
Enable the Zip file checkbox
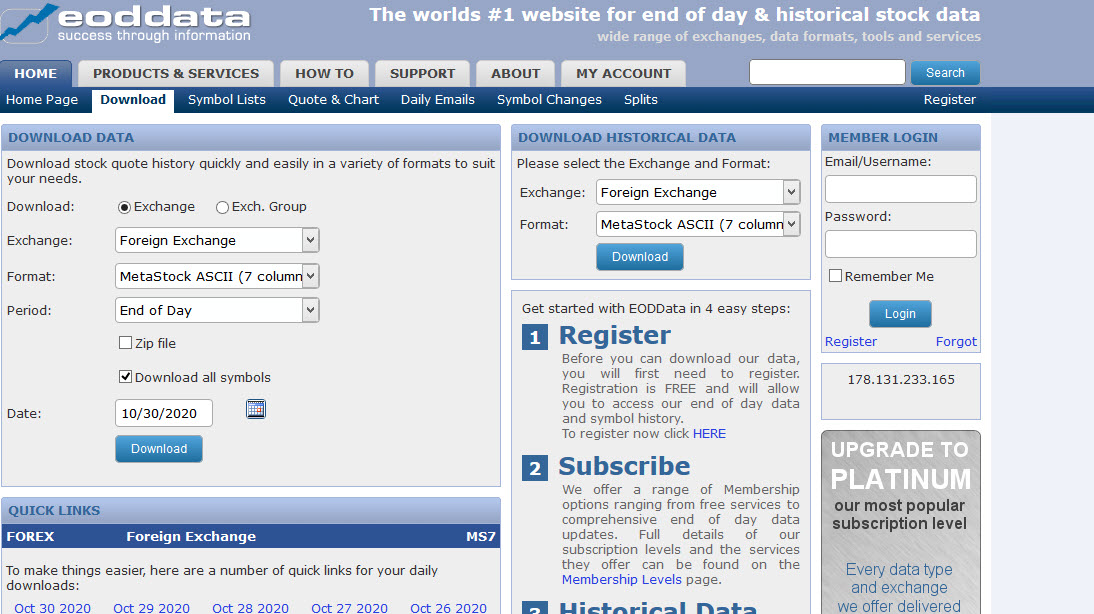pos(126,343)
